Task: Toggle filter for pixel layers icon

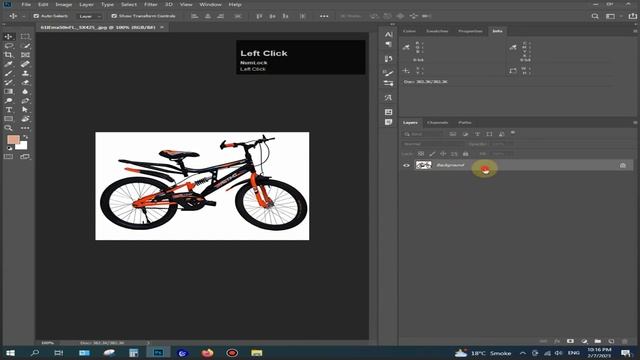Action: click(x=453, y=134)
